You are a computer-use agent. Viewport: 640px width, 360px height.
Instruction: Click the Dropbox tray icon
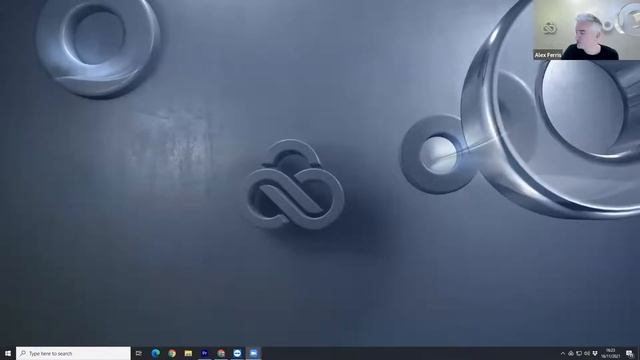pyautogui.click(x=595, y=353)
